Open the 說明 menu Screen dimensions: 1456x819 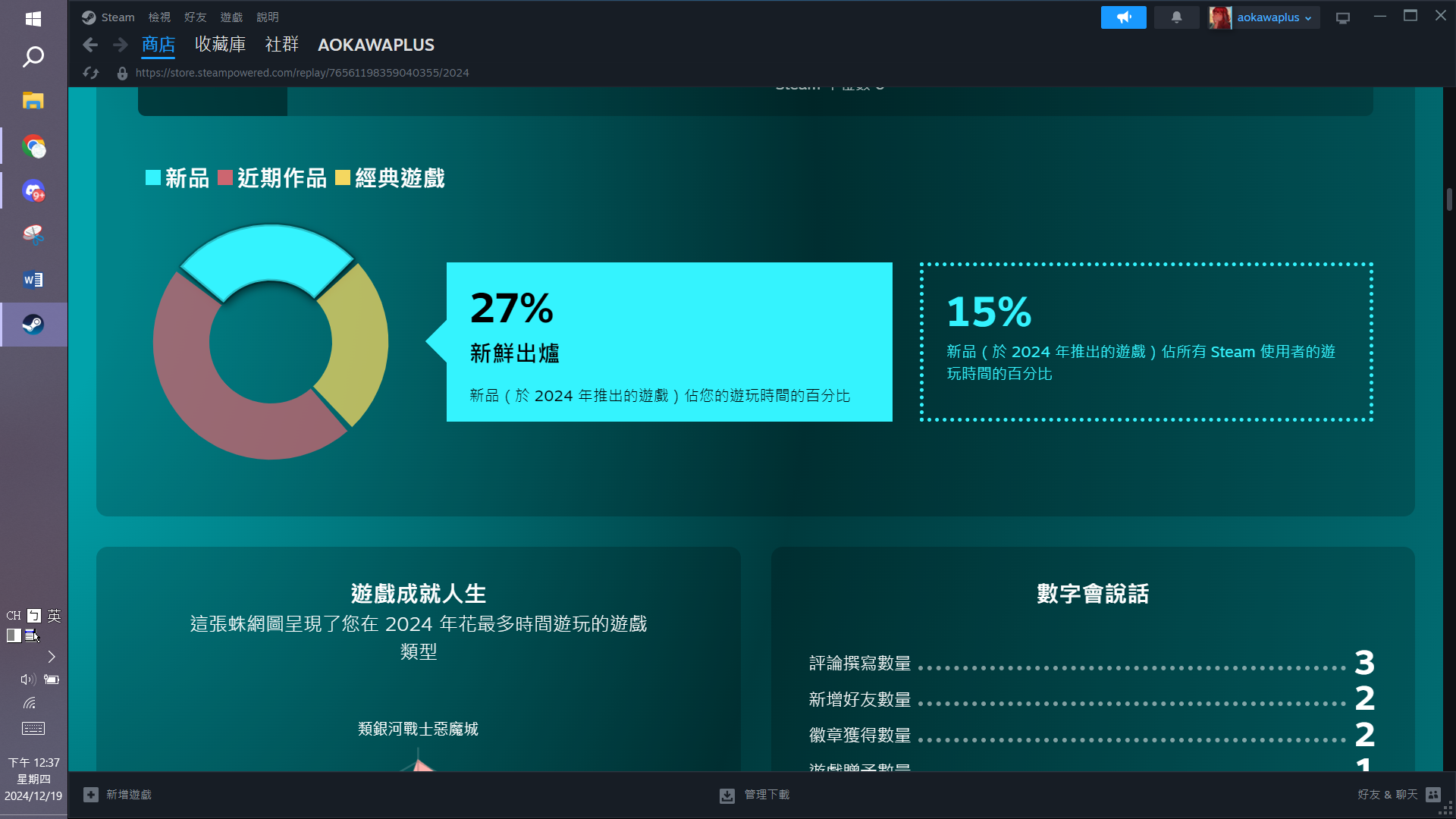[268, 17]
